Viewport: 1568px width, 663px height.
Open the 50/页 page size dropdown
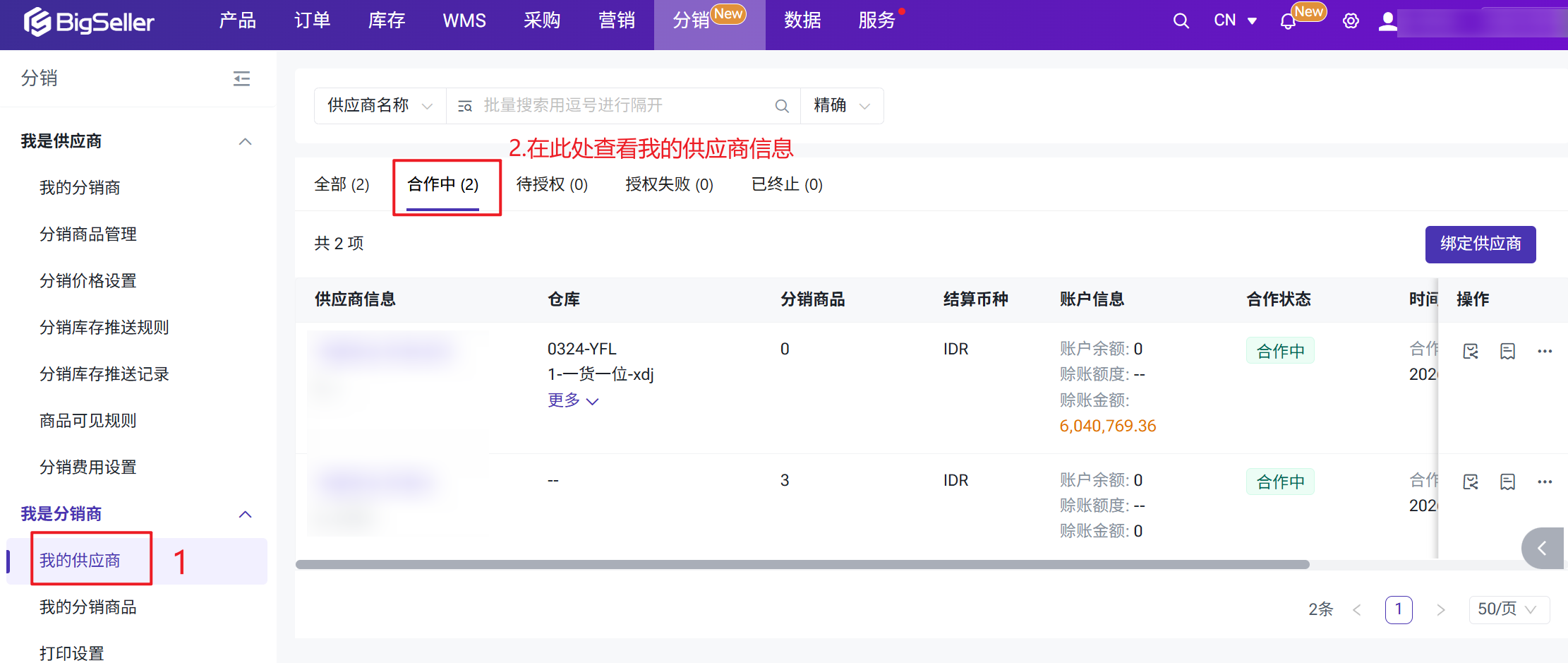(1508, 609)
